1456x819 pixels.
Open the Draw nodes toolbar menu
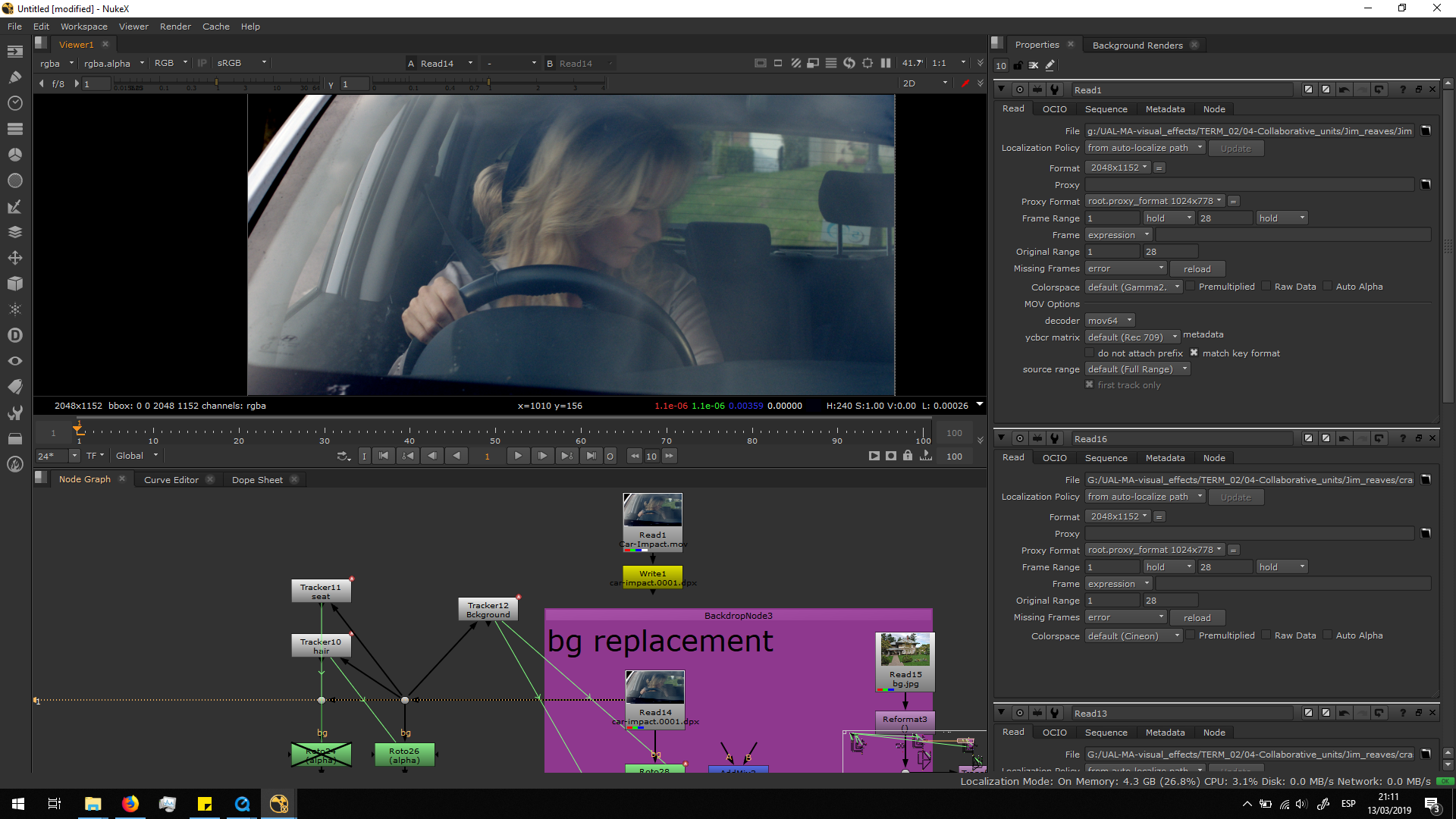[14, 77]
